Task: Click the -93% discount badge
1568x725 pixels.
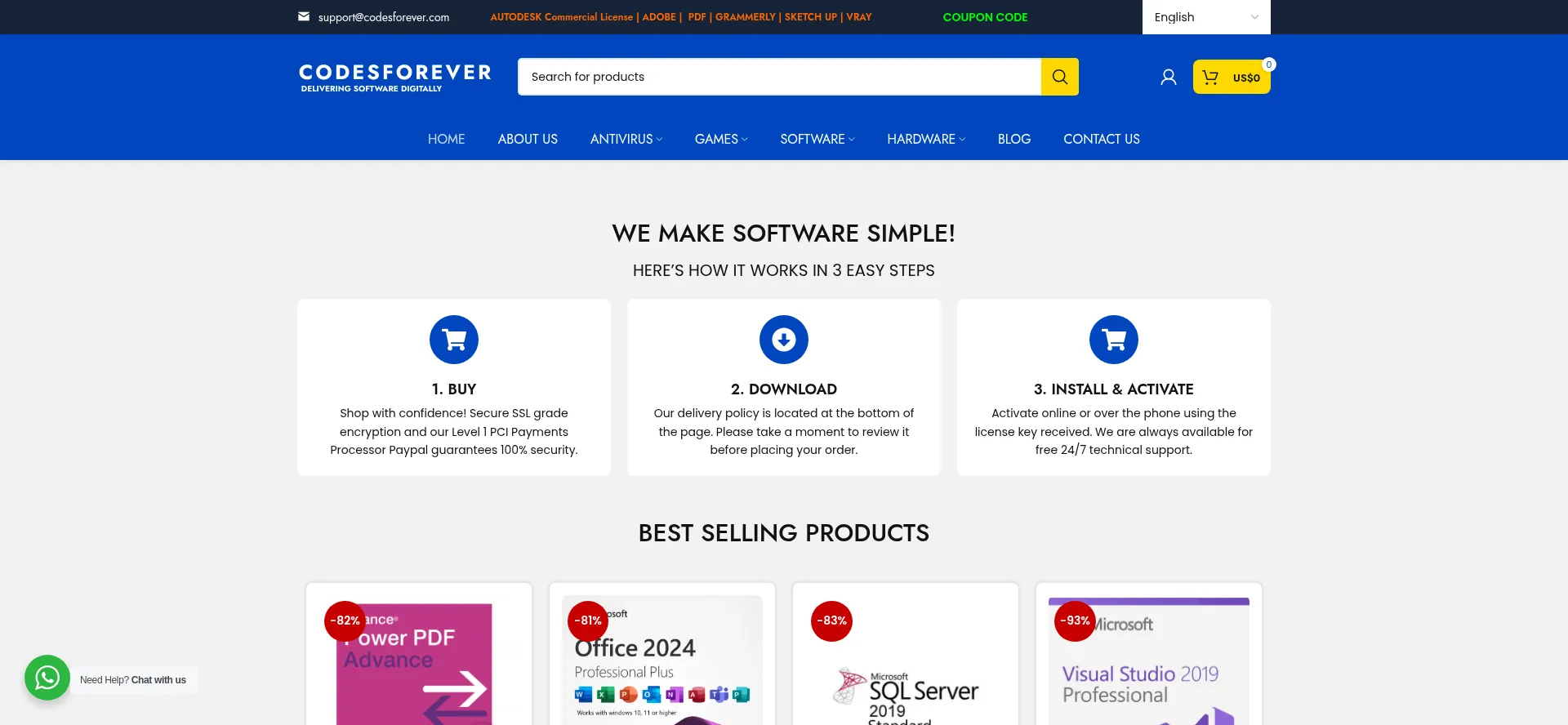Action: [x=1075, y=621]
